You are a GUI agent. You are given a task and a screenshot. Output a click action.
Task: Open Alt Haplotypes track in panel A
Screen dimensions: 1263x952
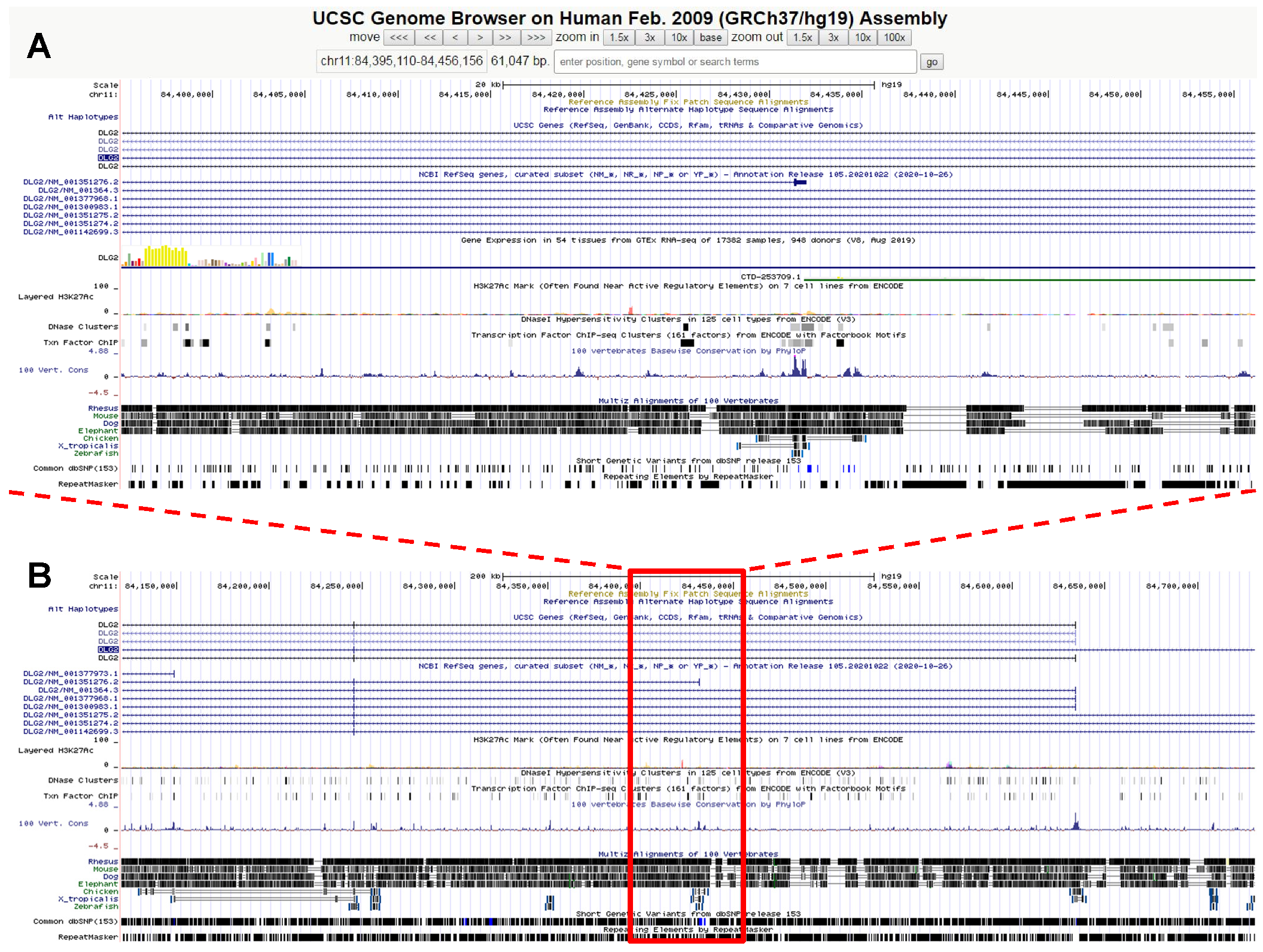pos(83,117)
